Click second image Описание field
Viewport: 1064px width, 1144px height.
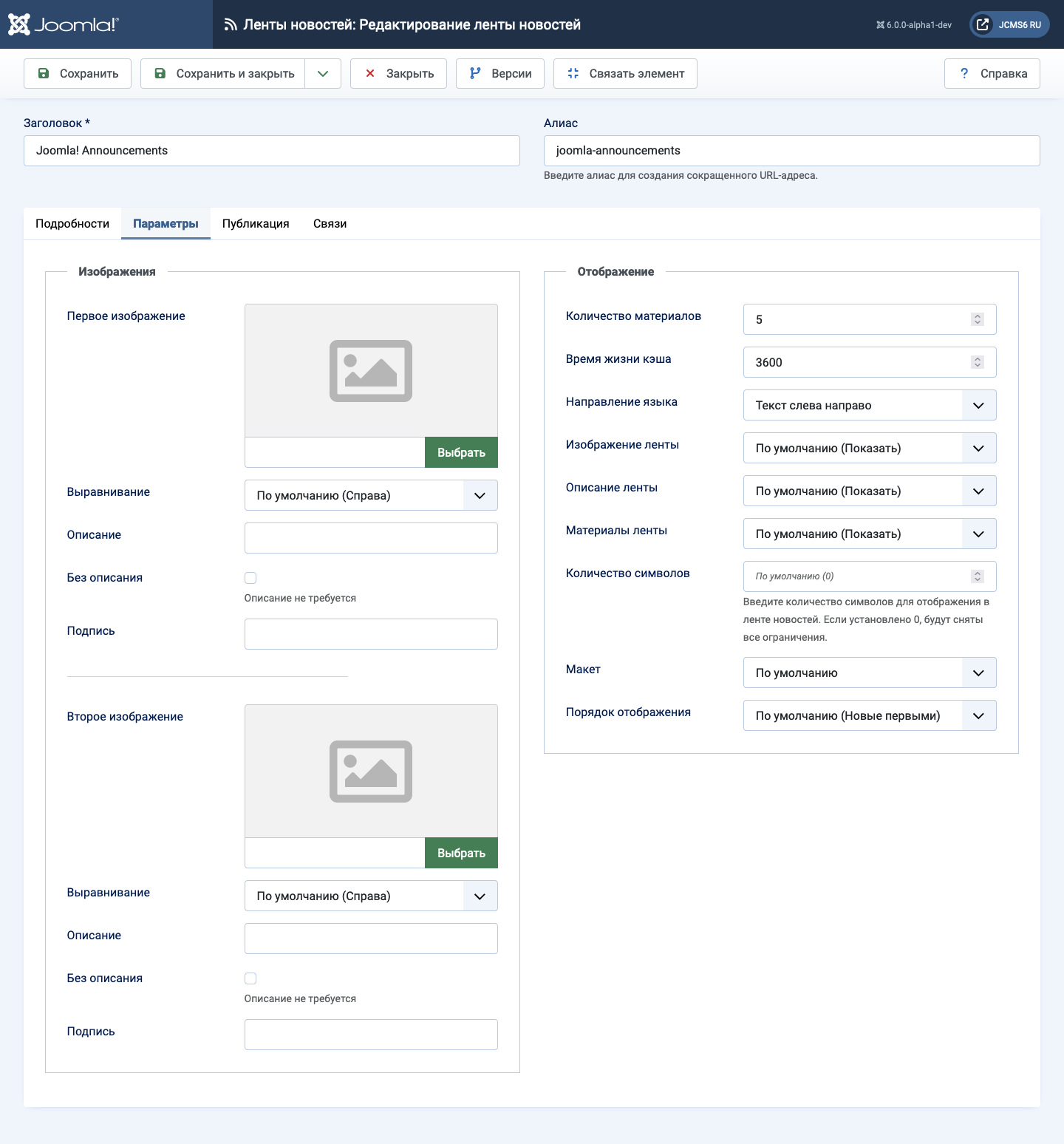pos(371,939)
